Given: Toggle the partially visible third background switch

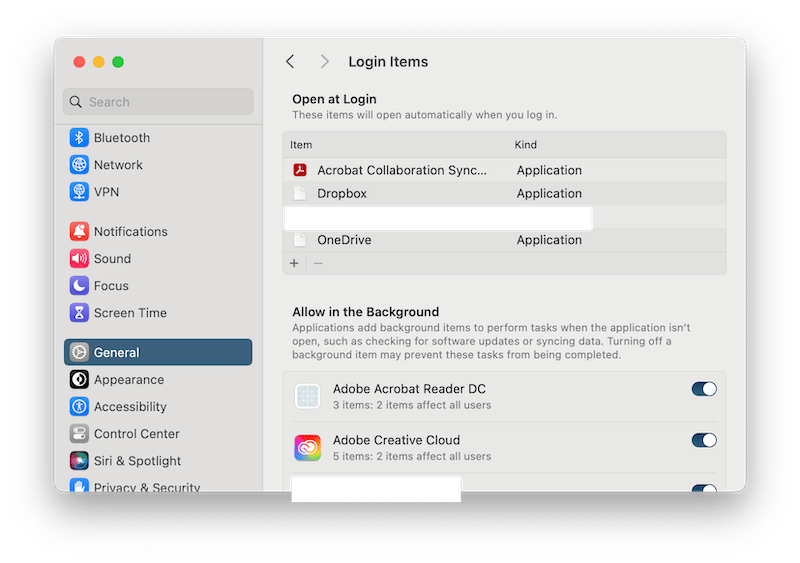Looking at the screenshot, I should (x=704, y=488).
